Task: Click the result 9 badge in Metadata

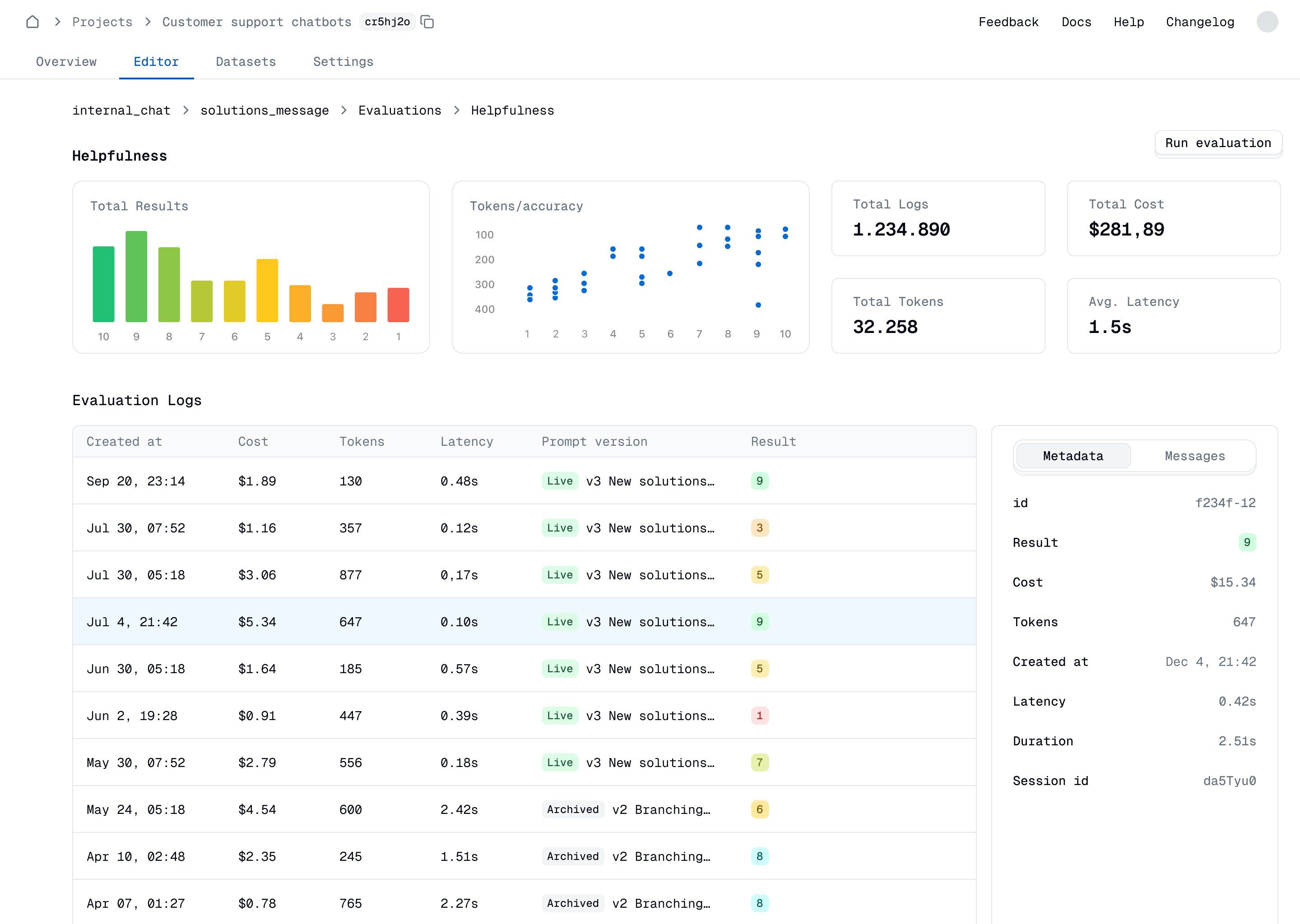Action: pyautogui.click(x=1246, y=542)
